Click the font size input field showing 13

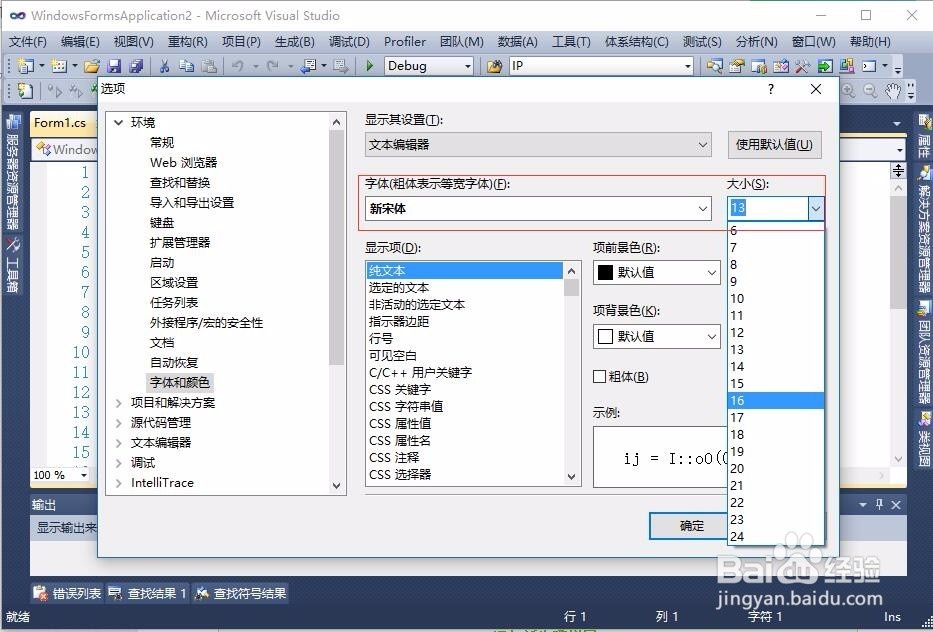coord(768,208)
